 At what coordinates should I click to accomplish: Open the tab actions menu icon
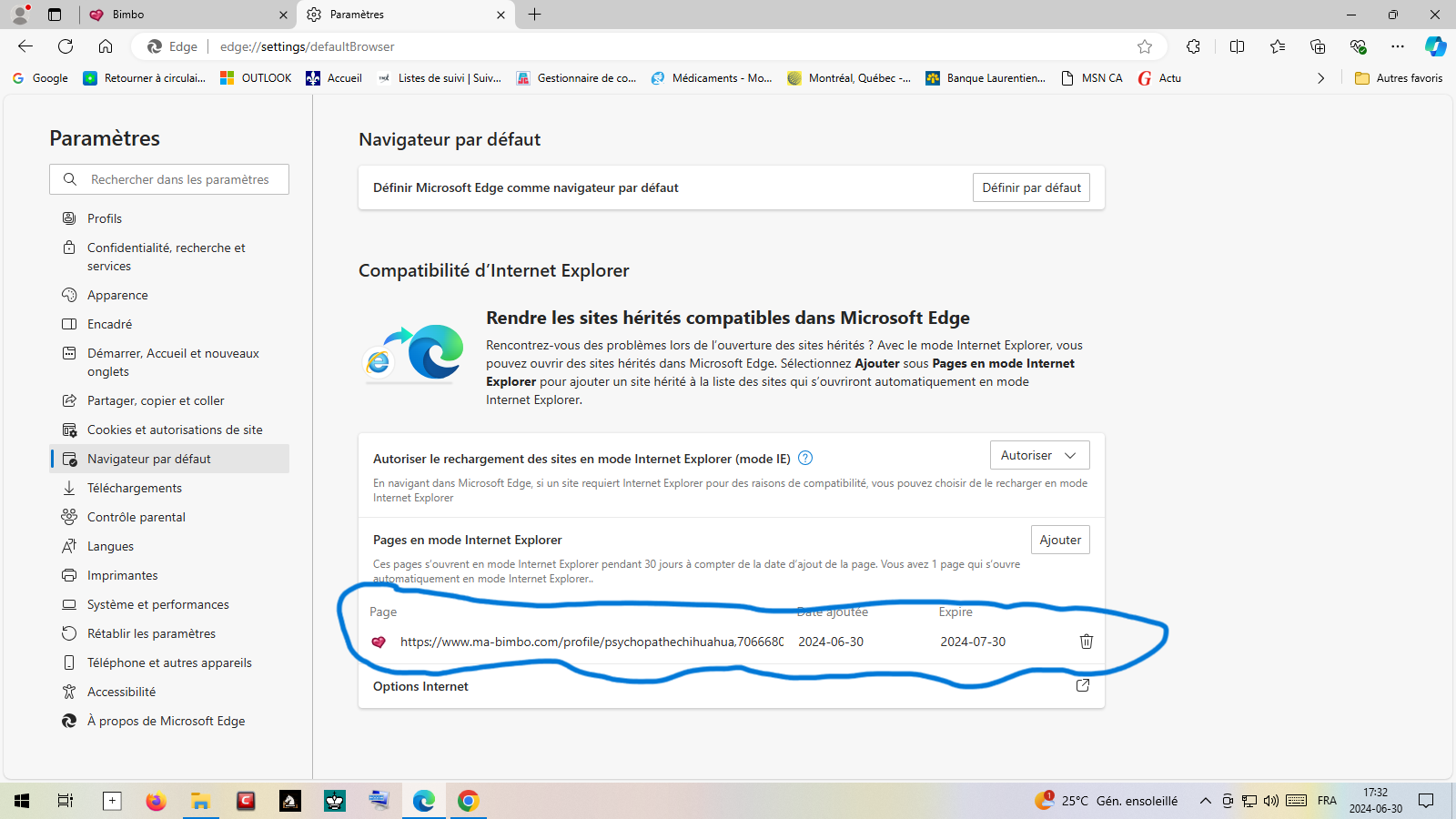55,15
